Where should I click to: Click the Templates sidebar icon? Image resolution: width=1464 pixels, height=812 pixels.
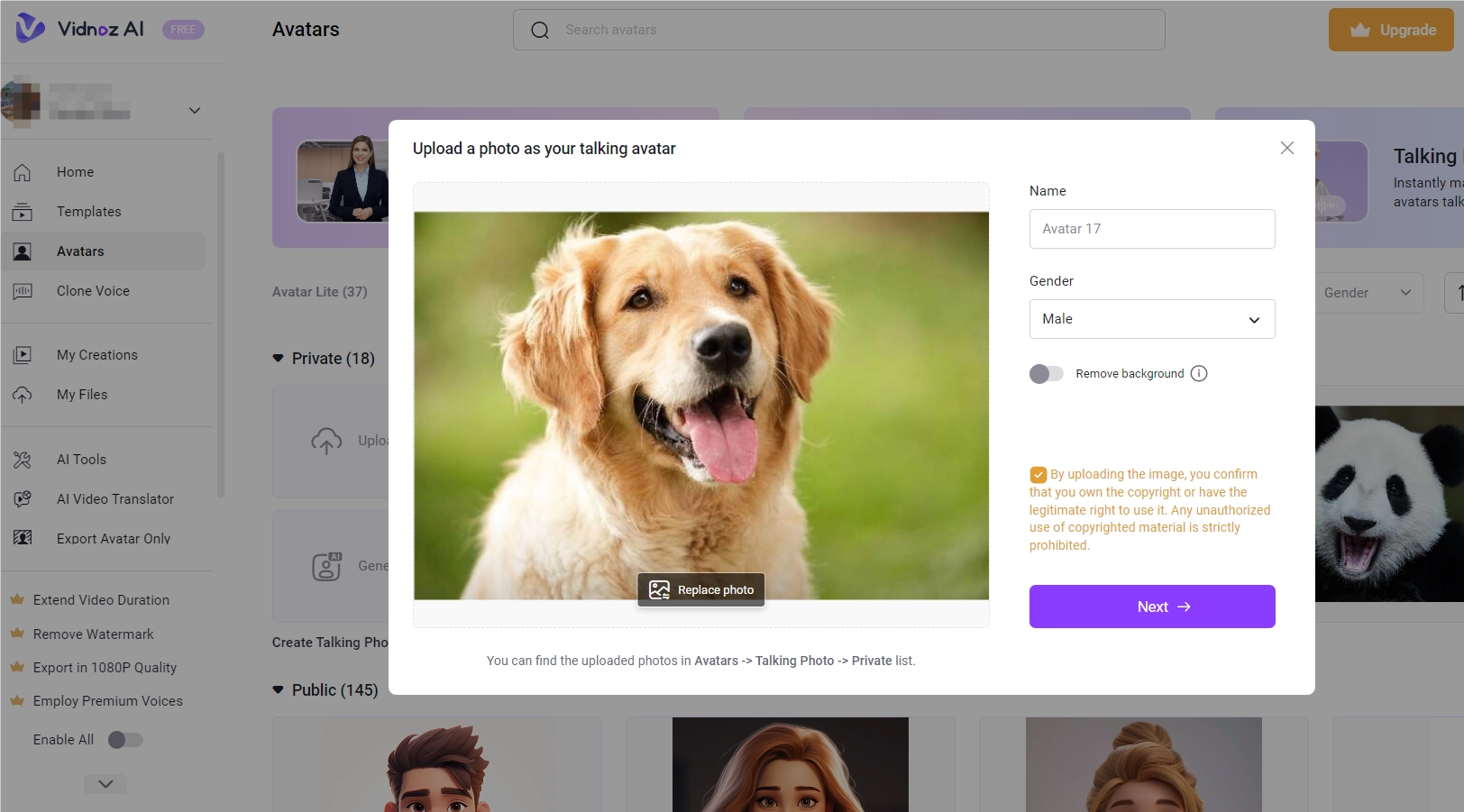pyautogui.click(x=23, y=212)
